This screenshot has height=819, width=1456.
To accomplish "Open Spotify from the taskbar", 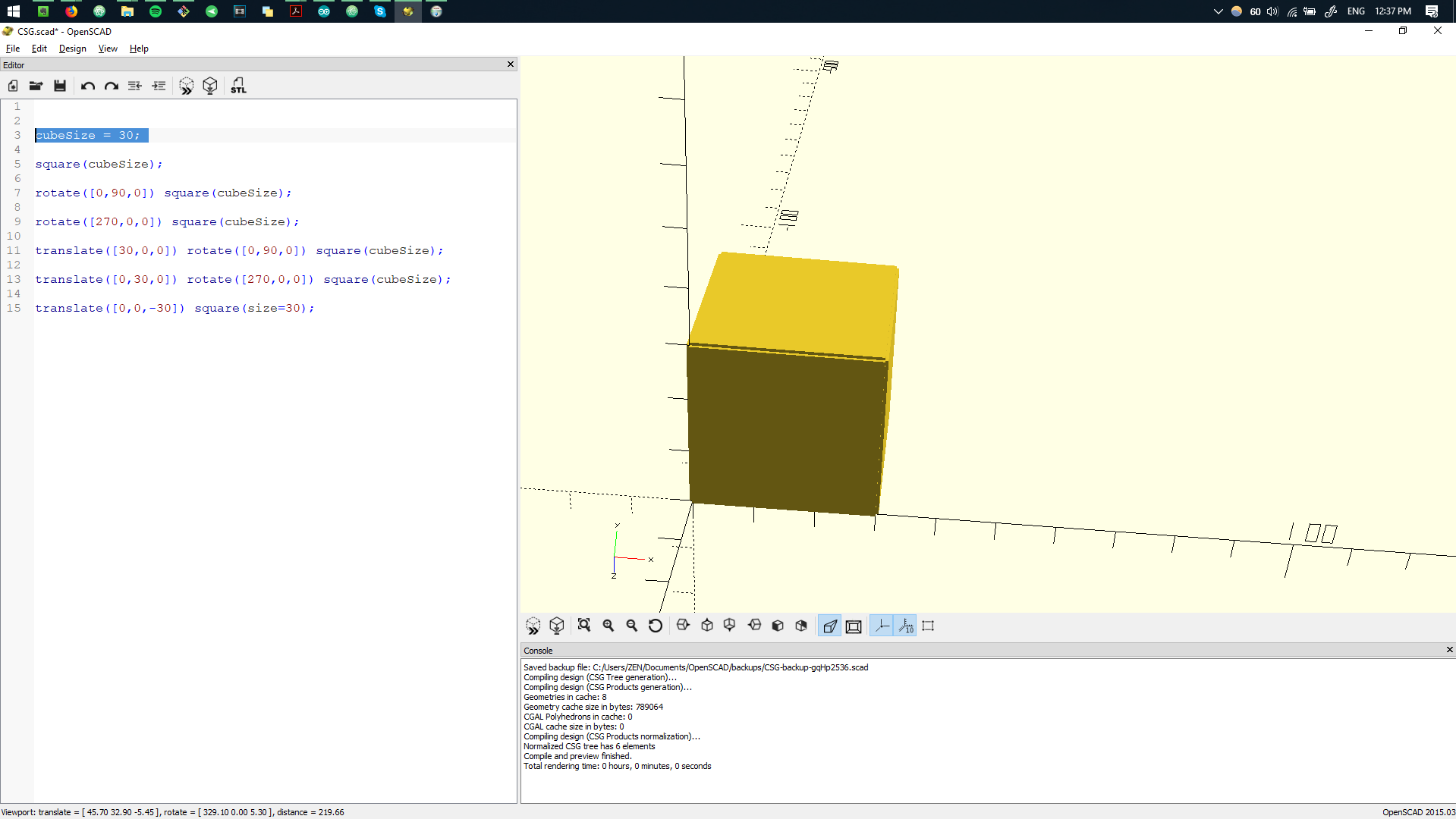I will (156, 11).
